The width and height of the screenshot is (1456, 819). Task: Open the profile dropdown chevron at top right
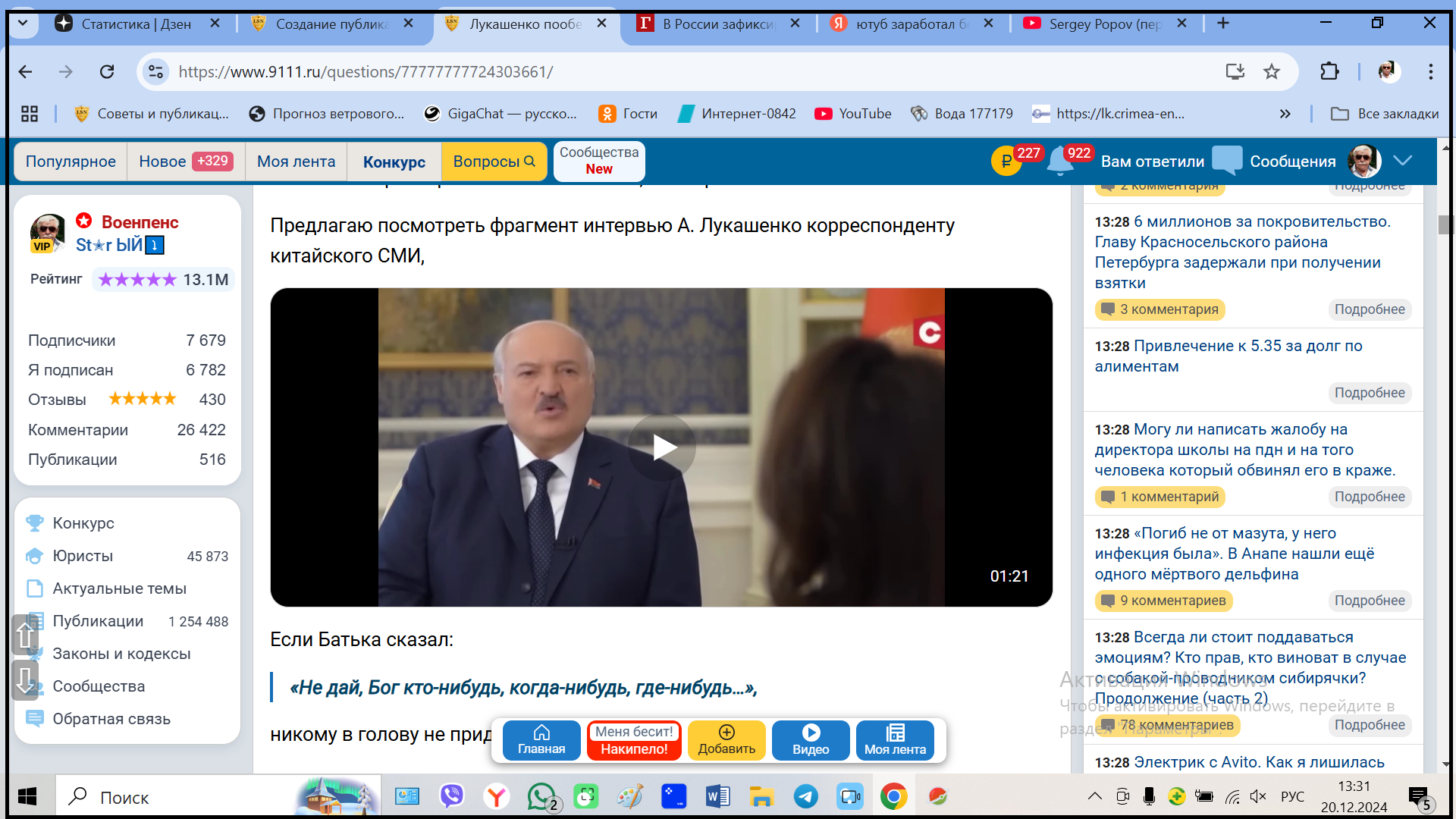pyautogui.click(x=1403, y=161)
